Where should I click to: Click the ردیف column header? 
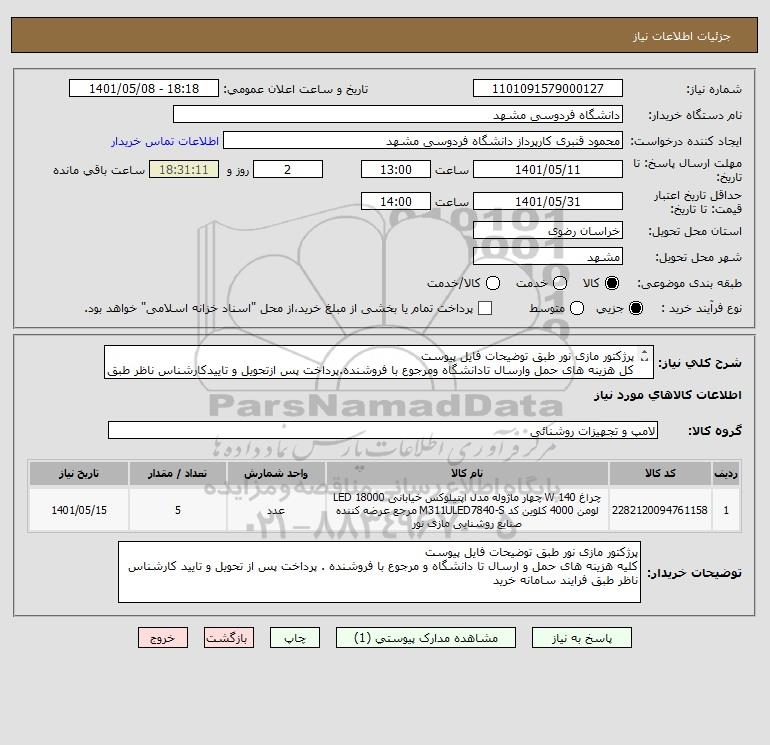click(726, 473)
